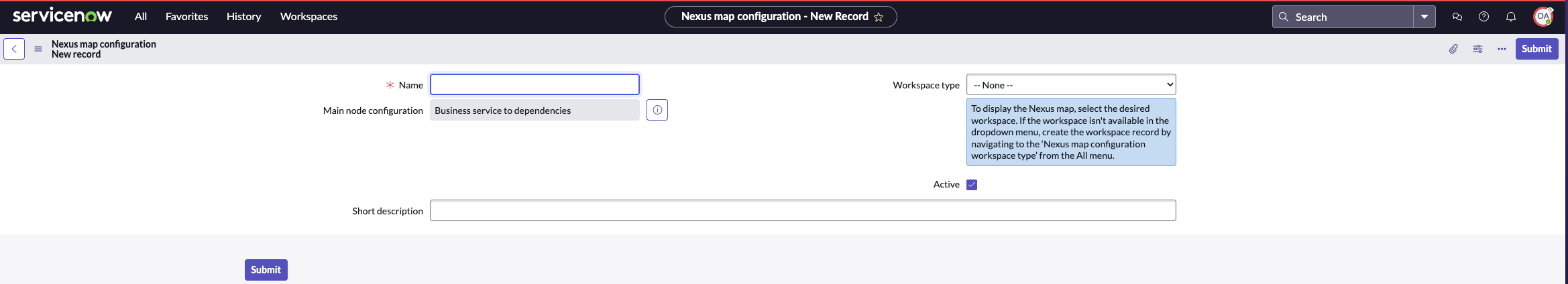This screenshot has height=284, width=1568.
Task: Open the All menu
Action: pos(141,17)
